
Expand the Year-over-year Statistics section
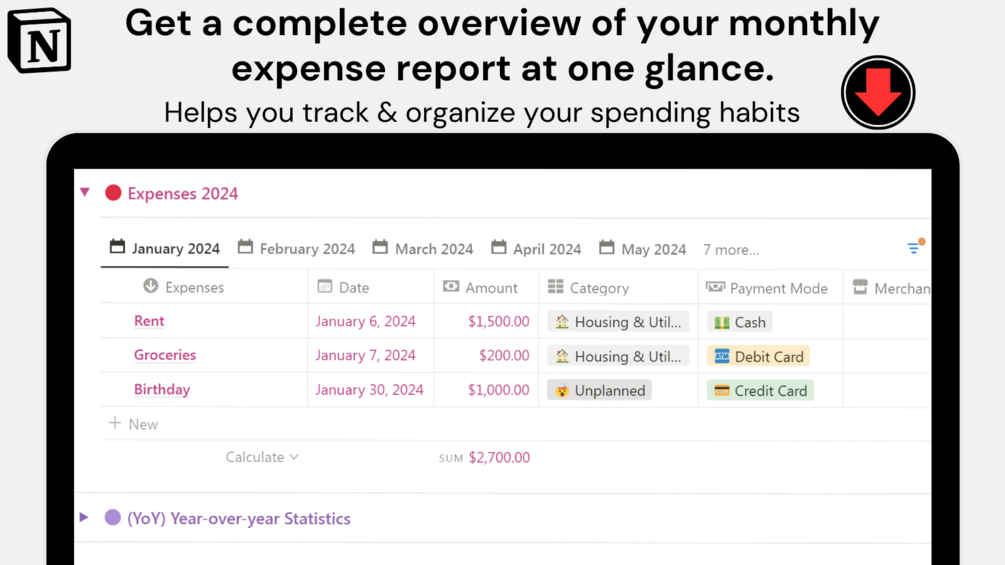click(84, 517)
